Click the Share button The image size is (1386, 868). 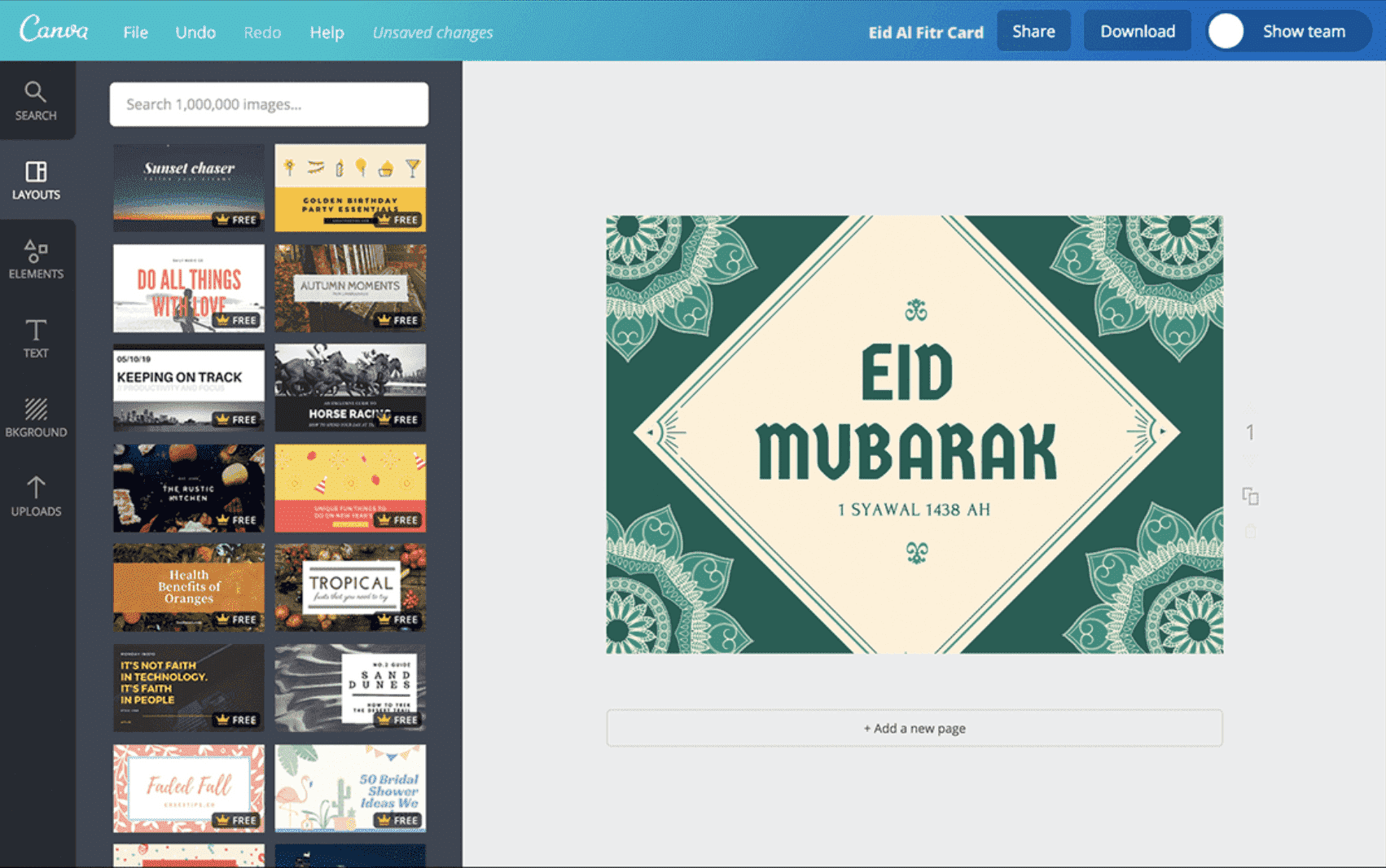click(x=1033, y=31)
